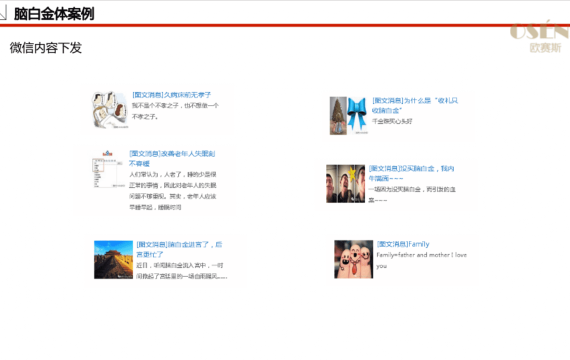Viewport: 570px width, 360px height.
Task: Select the 'Family=father and mother I love you' text
Action: 421,260
